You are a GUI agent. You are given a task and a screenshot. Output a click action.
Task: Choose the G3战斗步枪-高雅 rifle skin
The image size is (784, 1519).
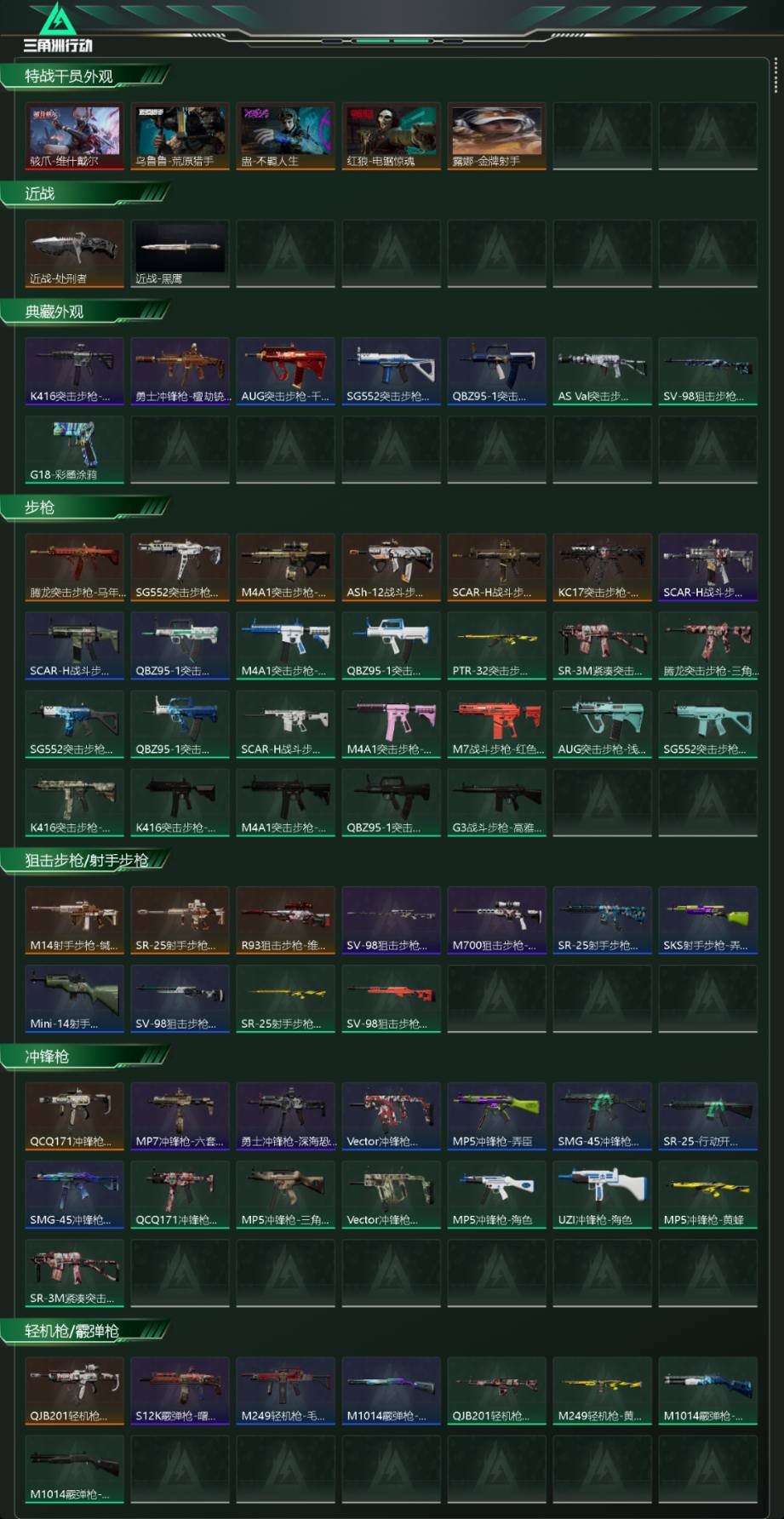pyautogui.click(x=497, y=803)
